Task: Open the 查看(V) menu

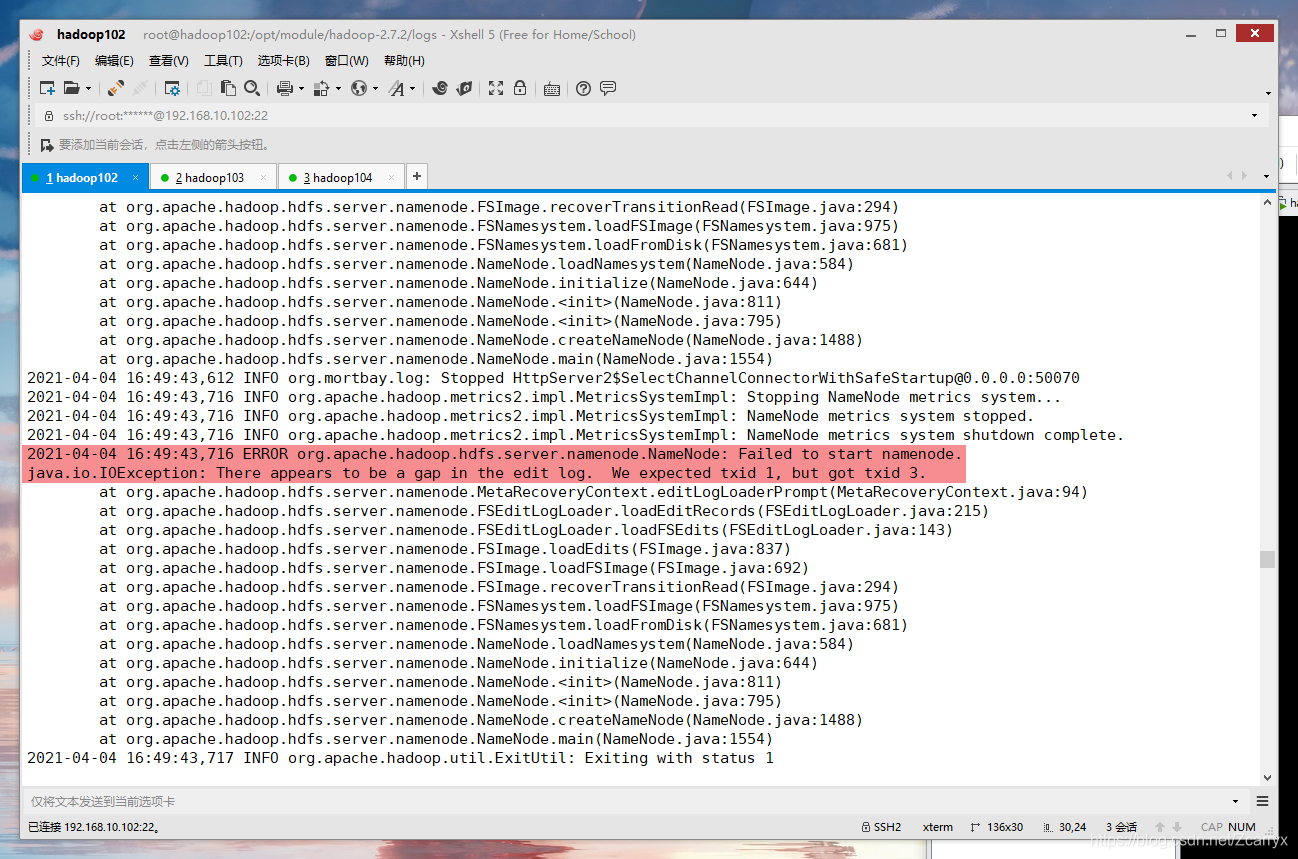Action: [x=168, y=61]
